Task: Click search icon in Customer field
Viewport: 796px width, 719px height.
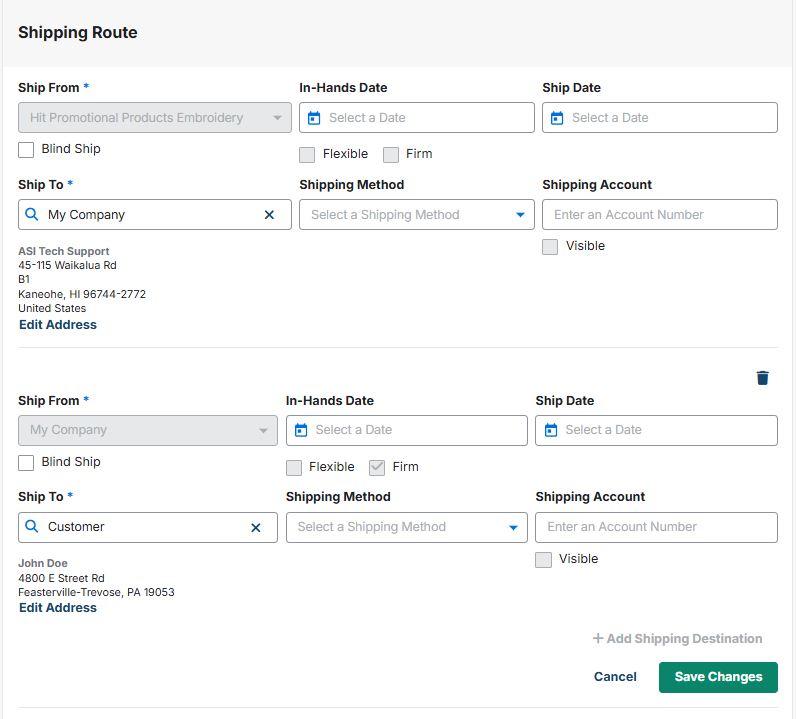Action: click(31, 527)
